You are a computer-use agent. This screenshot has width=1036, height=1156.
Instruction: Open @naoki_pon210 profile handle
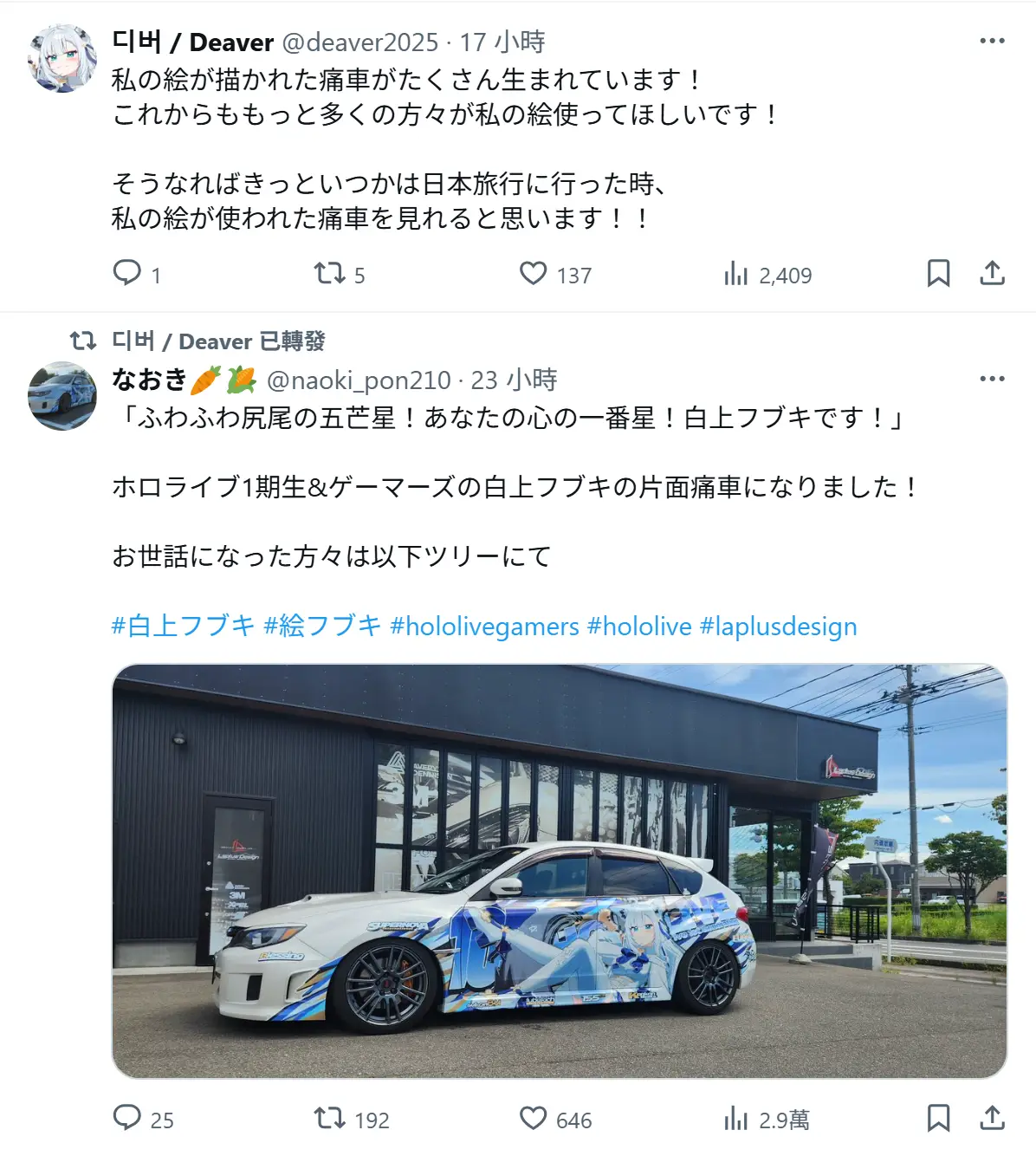[x=359, y=380]
